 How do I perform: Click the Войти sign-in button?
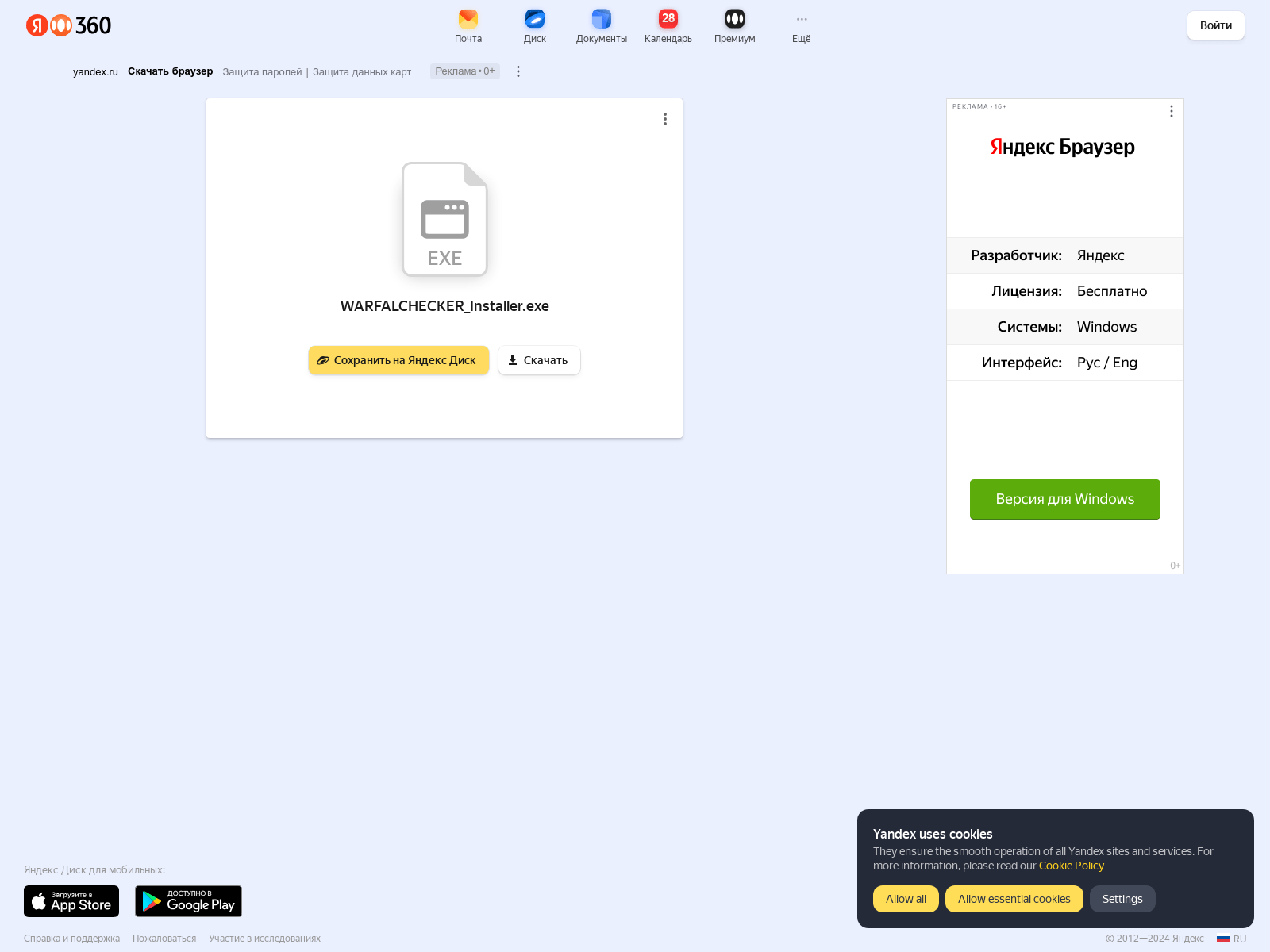tap(1216, 25)
